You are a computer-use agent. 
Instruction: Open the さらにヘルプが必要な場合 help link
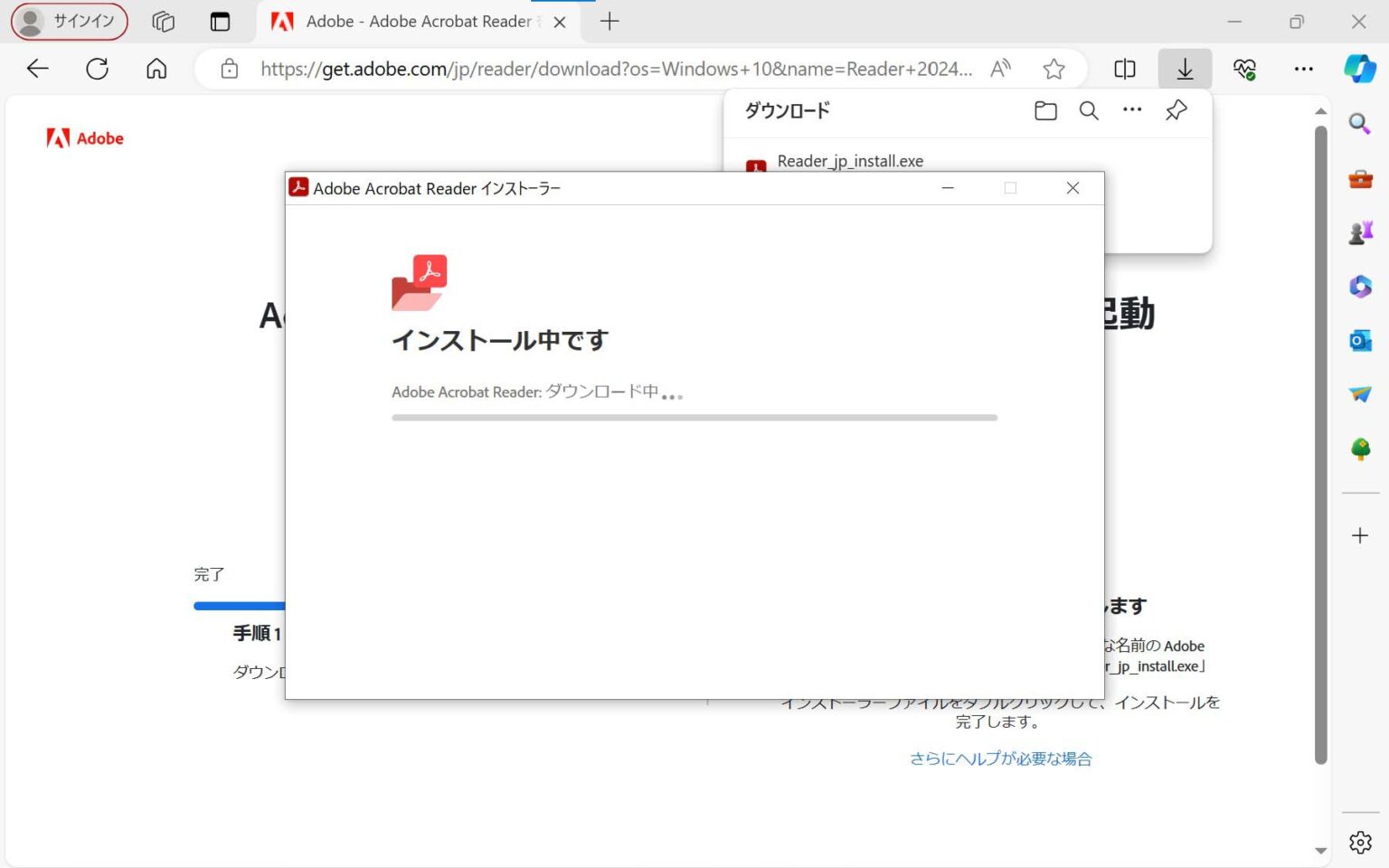[x=1000, y=759]
